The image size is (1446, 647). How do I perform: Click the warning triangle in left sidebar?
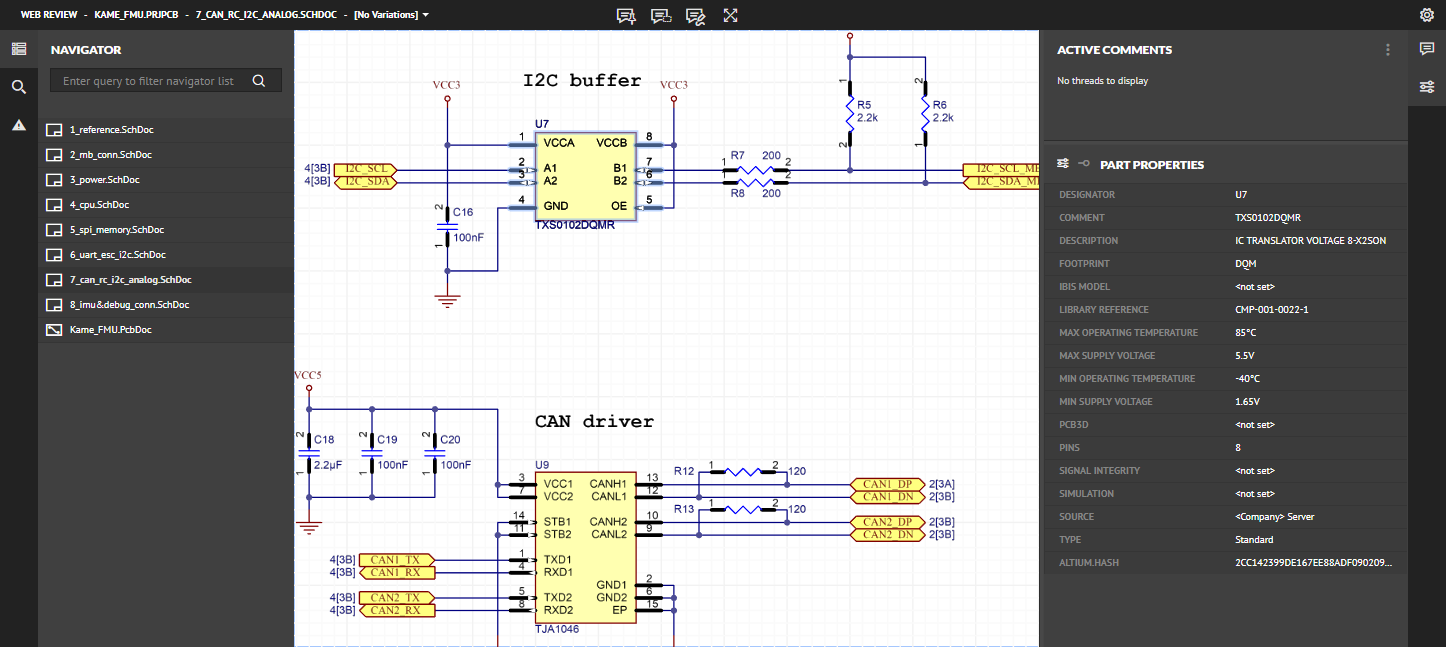point(18,124)
